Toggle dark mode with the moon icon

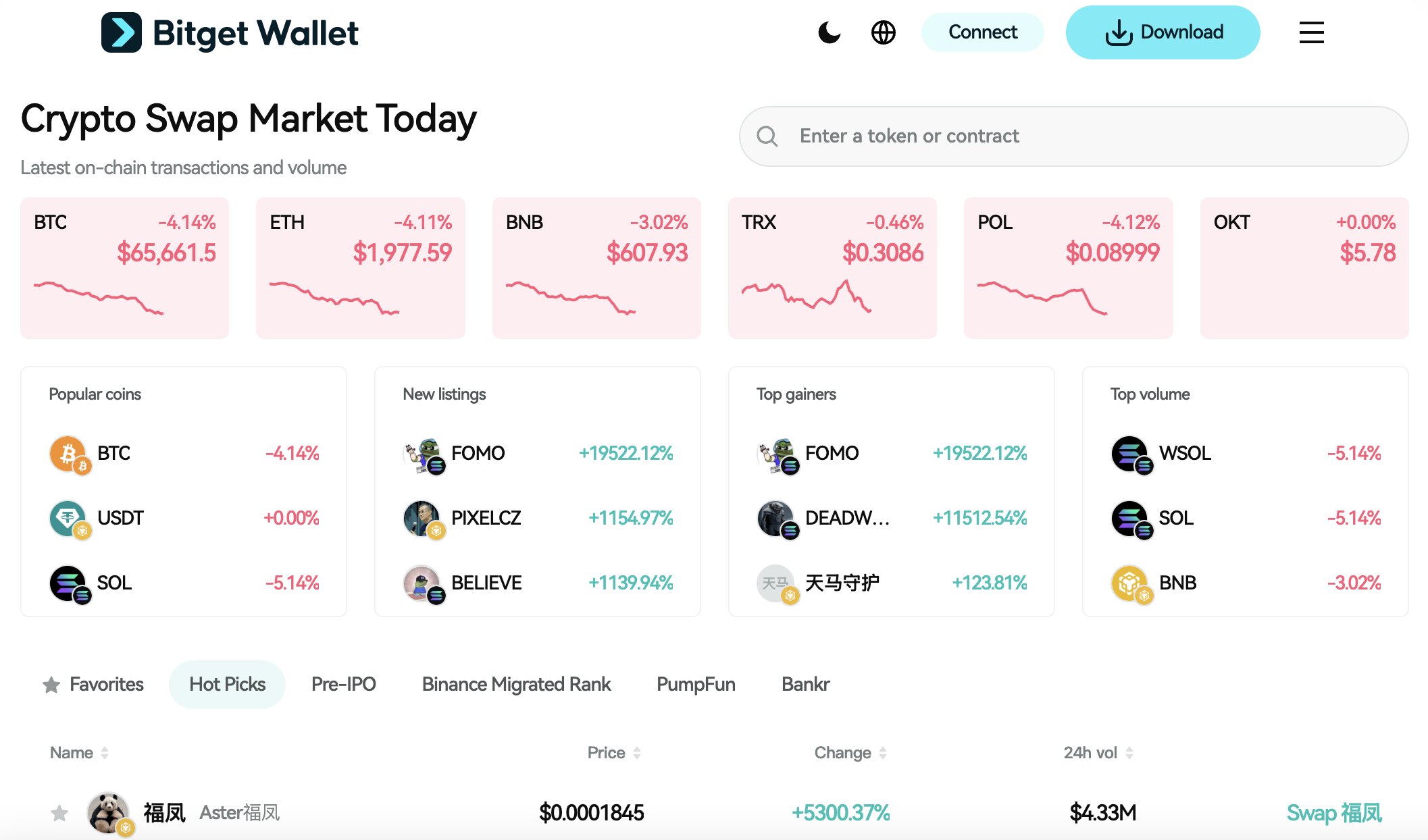830,32
